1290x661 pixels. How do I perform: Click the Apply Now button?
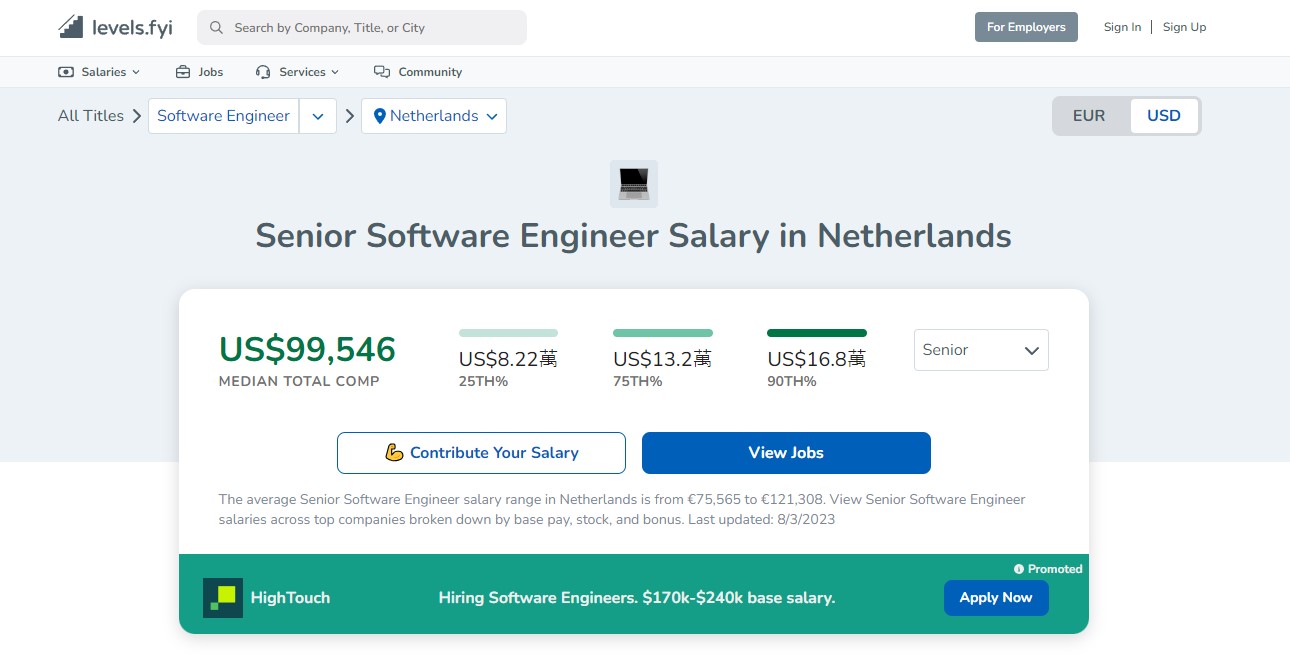(x=996, y=598)
